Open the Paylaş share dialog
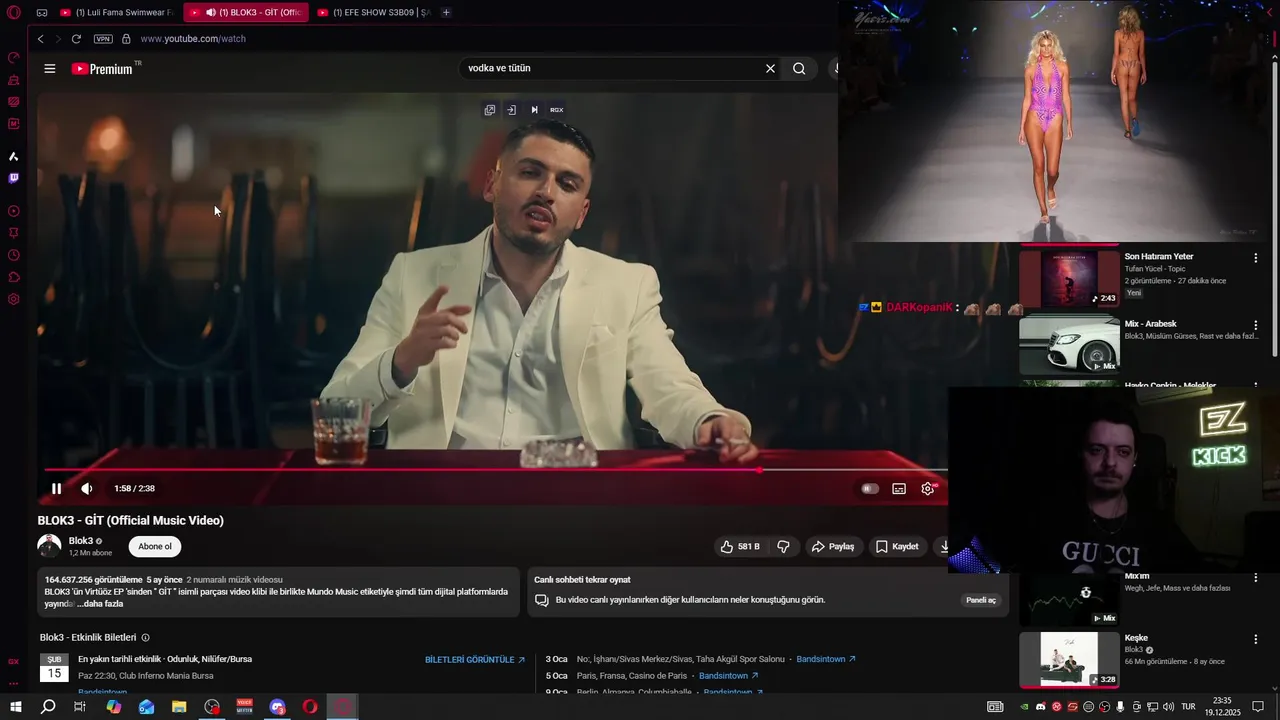The width and height of the screenshot is (1280, 720). tap(832, 546)
